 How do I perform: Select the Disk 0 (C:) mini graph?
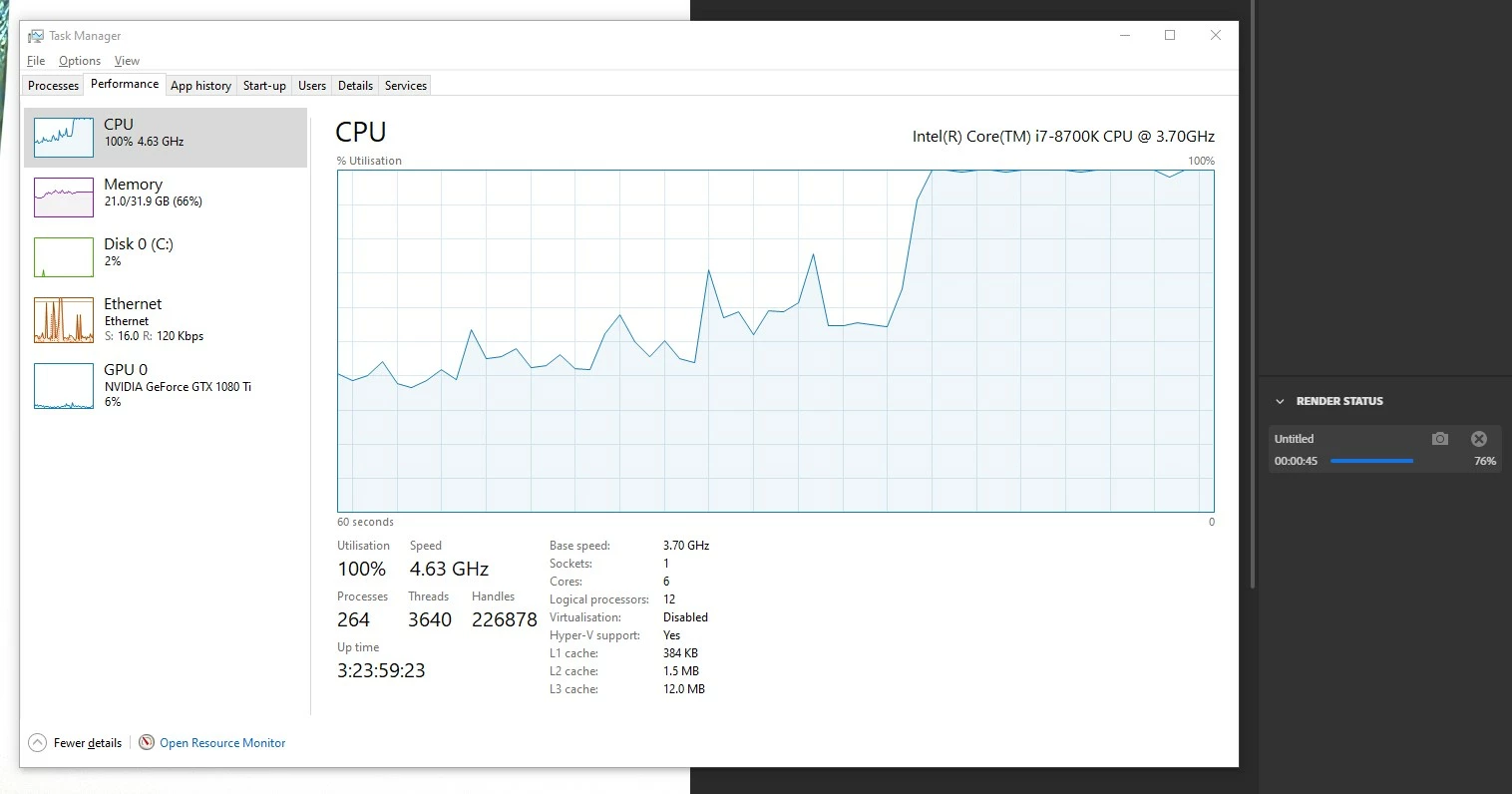coord(64,257)
